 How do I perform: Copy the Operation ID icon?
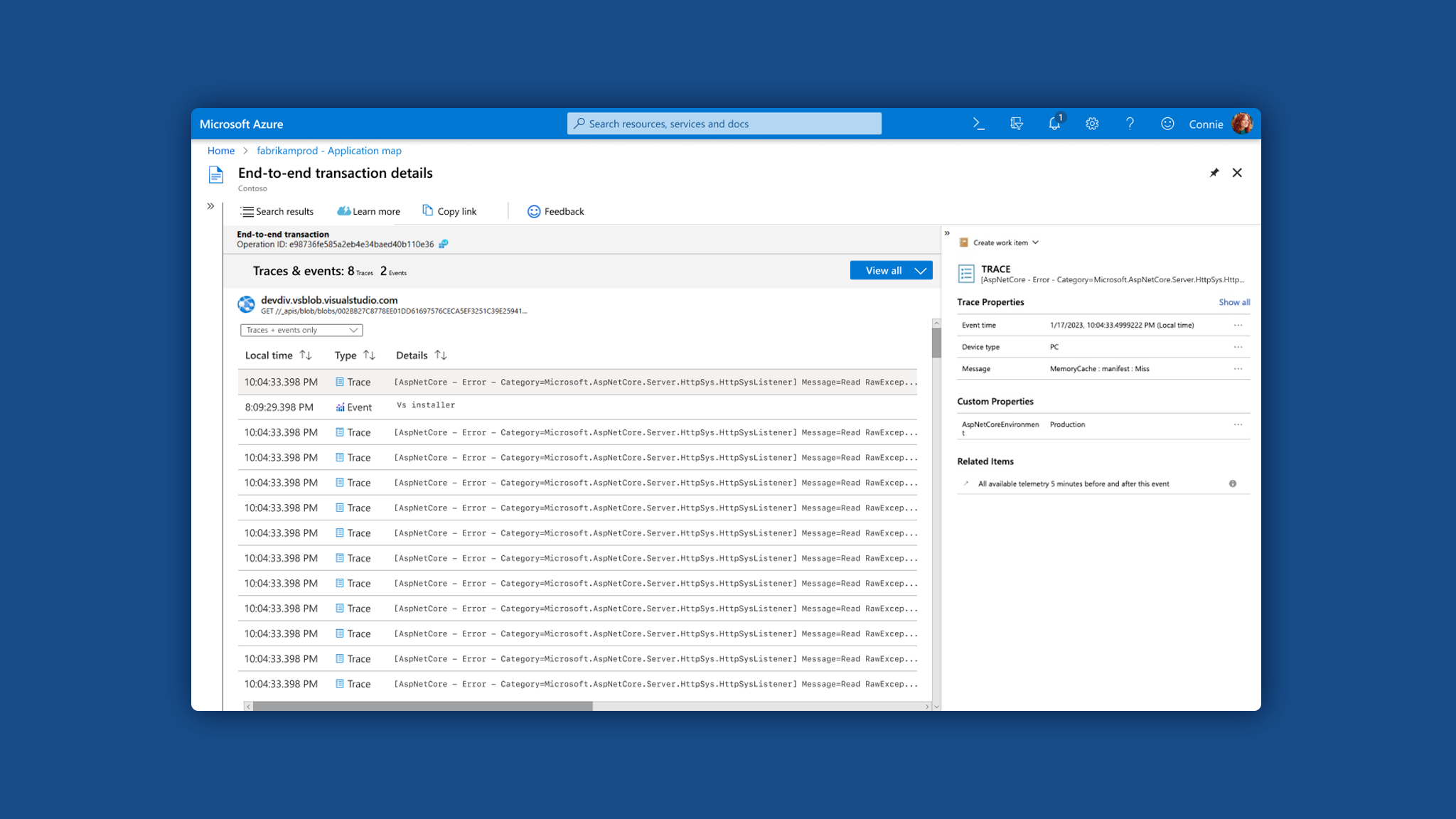(x=443, y=244)
